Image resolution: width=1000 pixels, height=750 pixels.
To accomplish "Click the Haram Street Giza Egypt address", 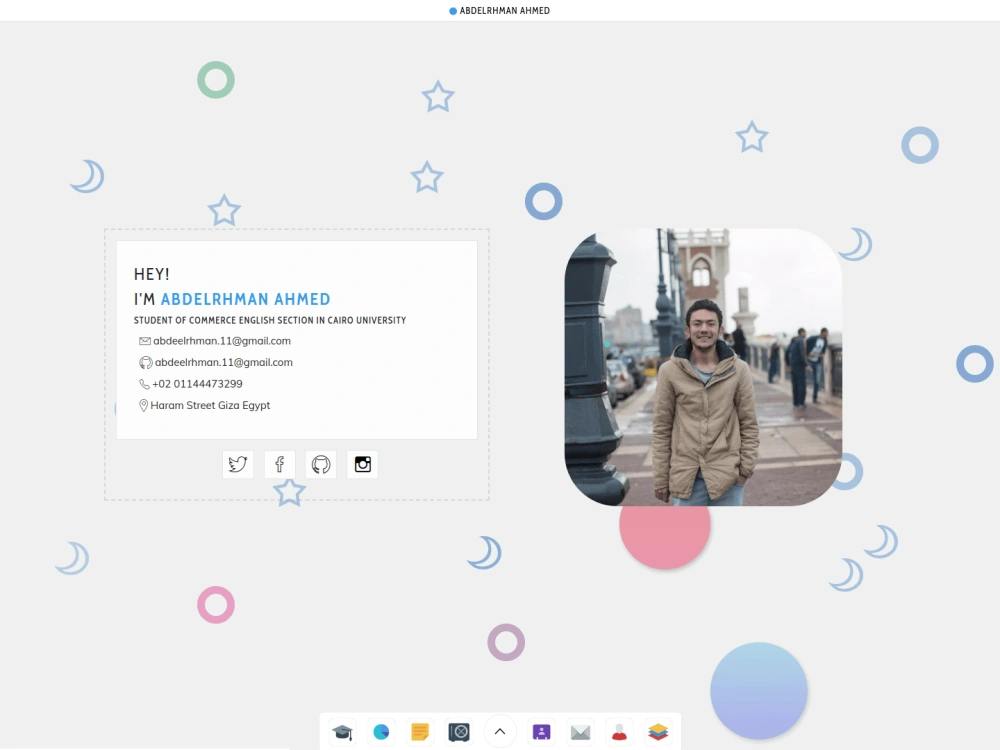I will pyautogui.click(x=210, y=406).
